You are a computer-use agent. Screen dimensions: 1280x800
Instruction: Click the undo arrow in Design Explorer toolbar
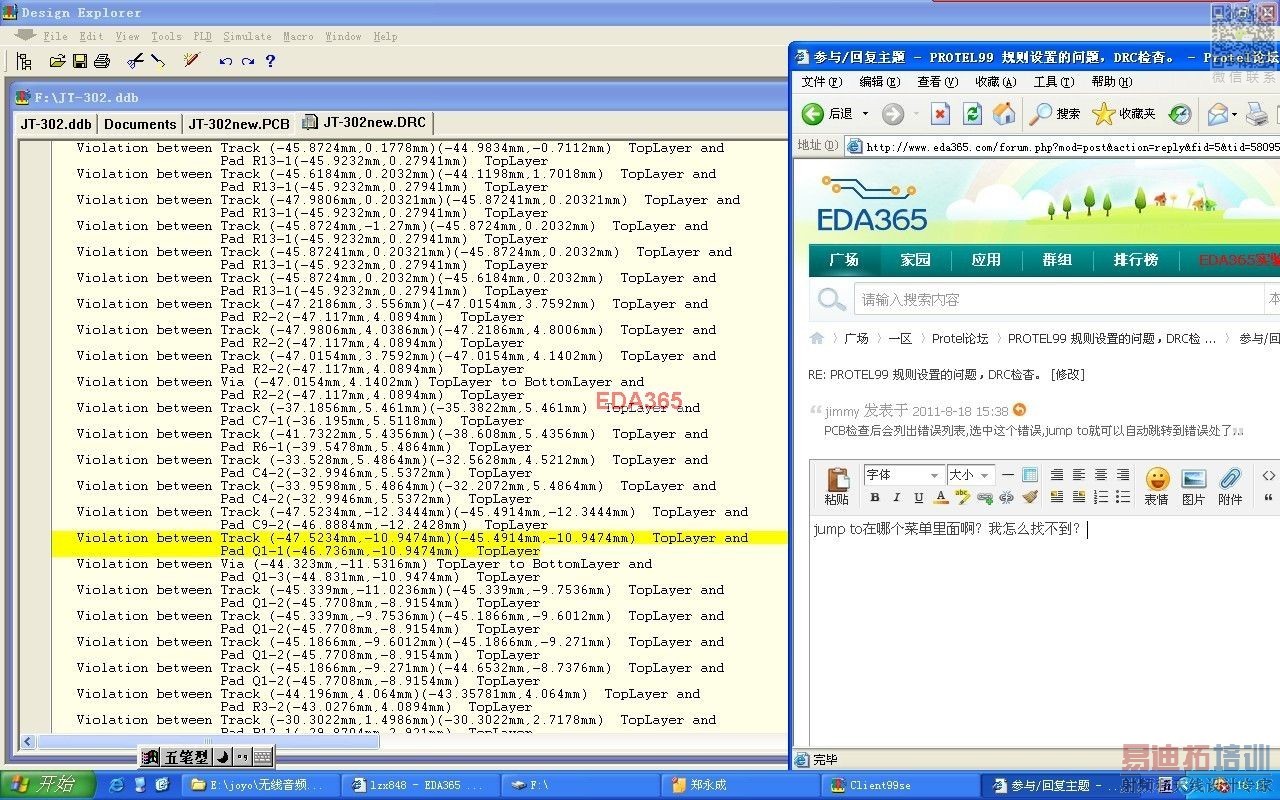coord(225,61)
